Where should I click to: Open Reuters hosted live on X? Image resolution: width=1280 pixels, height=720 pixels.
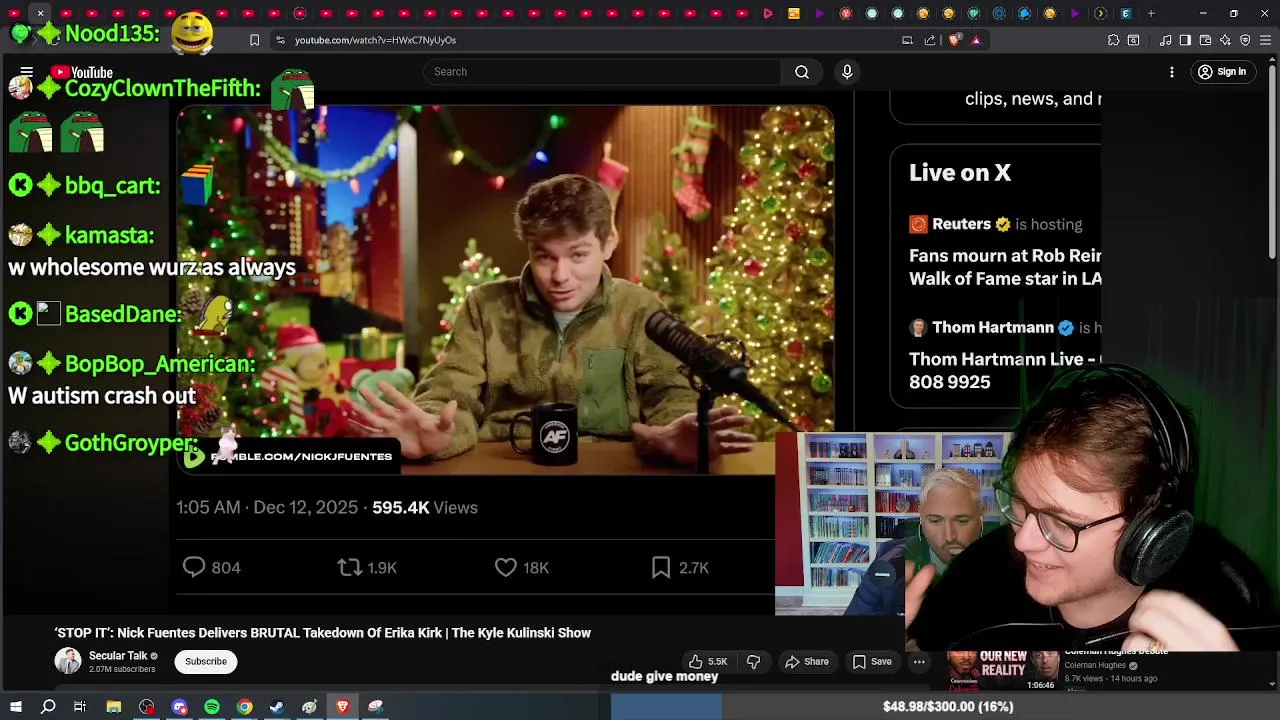[x=1004, y=251]
